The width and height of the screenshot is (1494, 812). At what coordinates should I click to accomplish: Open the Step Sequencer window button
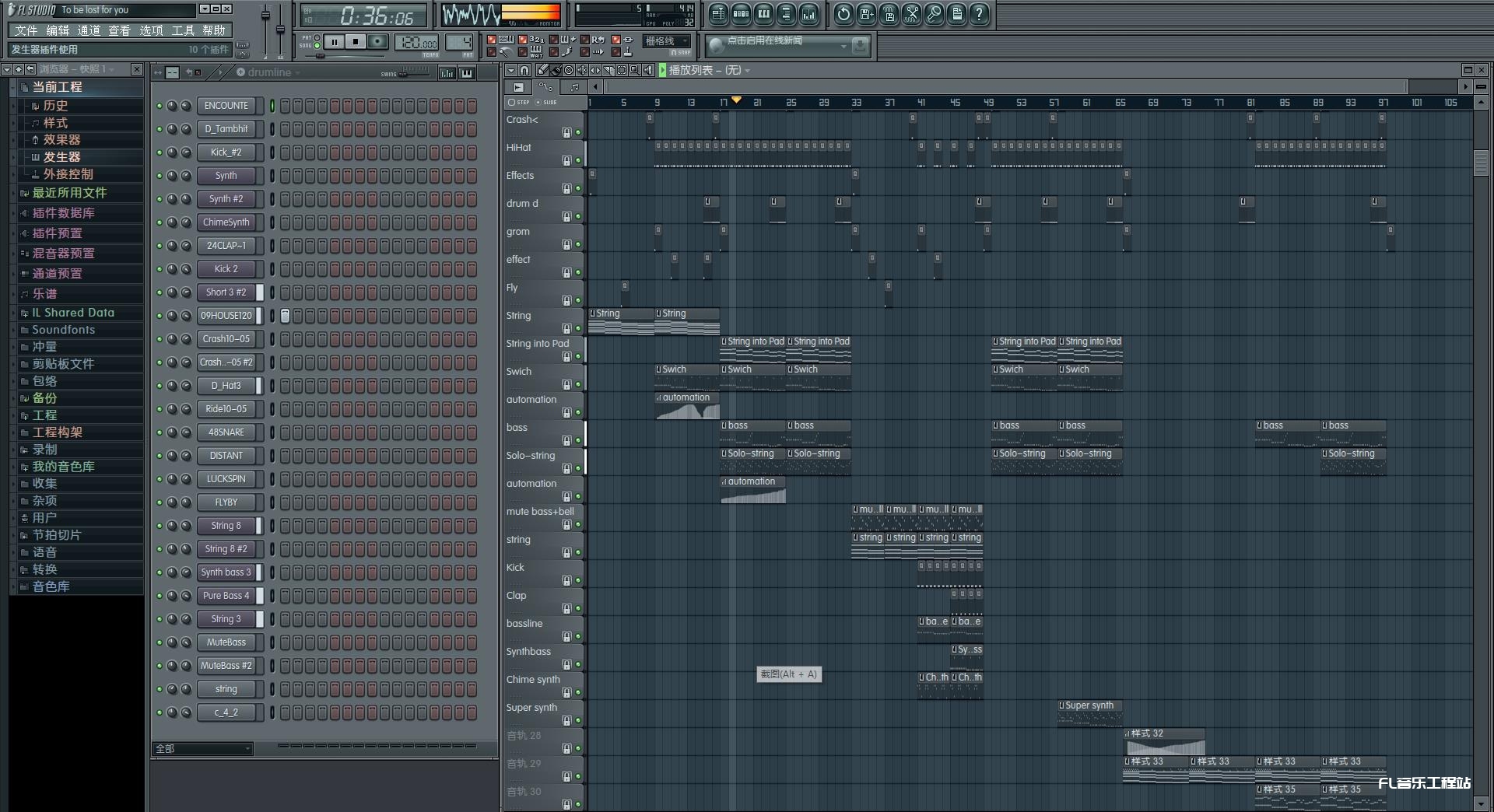click(x=741, y=14)
